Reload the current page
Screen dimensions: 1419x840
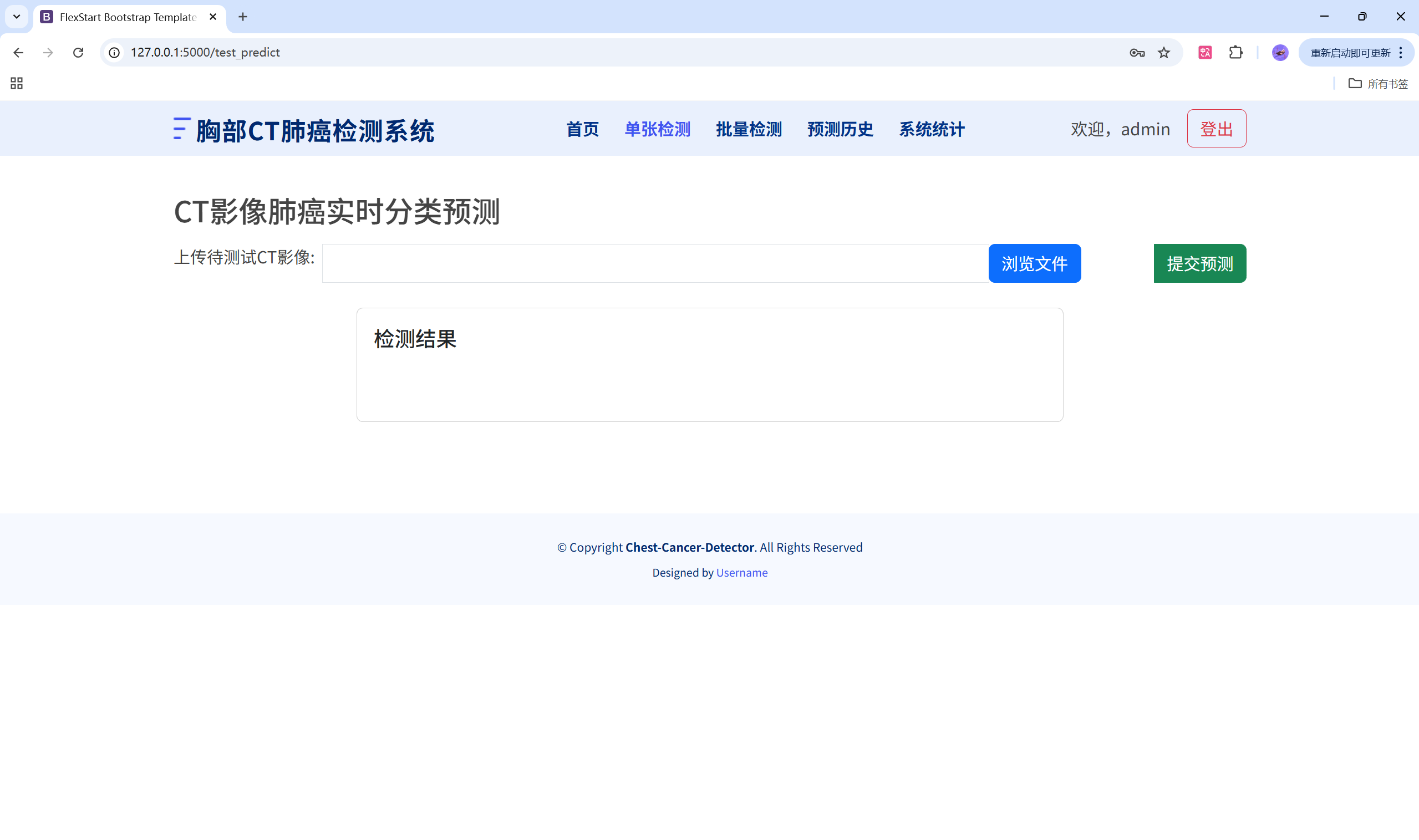pos(78,53)
